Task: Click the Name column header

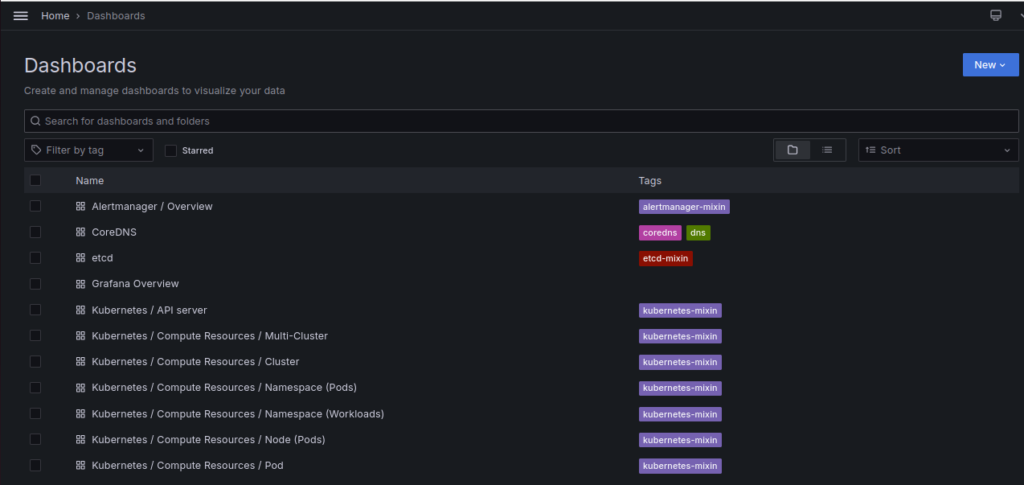Action: [x=89, y=180]
